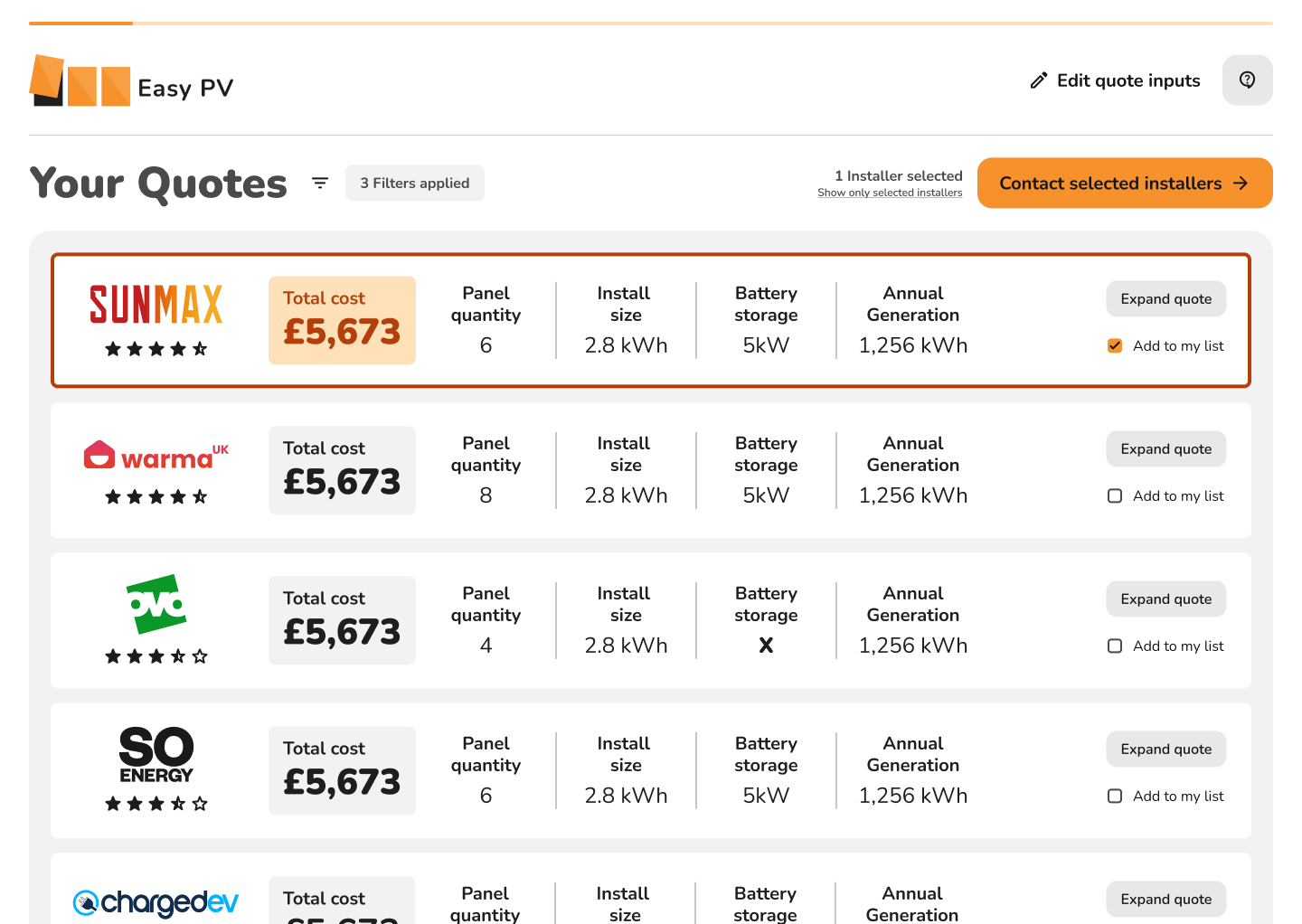Check Add to my list for OVO
Image resolution: width=1302 pixels, height=924 pixels.
click(x=1115, y=646)
